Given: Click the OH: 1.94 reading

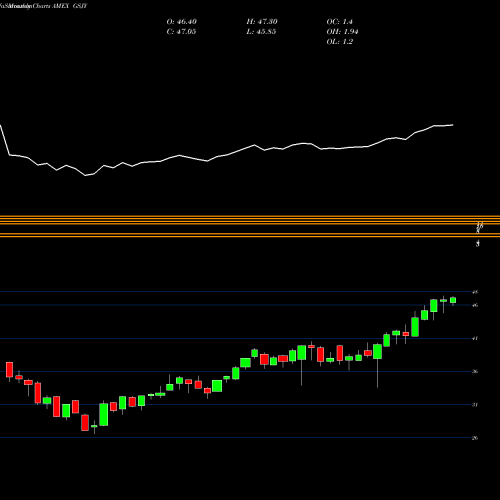Looking at the screenshot, I should tap(342, 32).
